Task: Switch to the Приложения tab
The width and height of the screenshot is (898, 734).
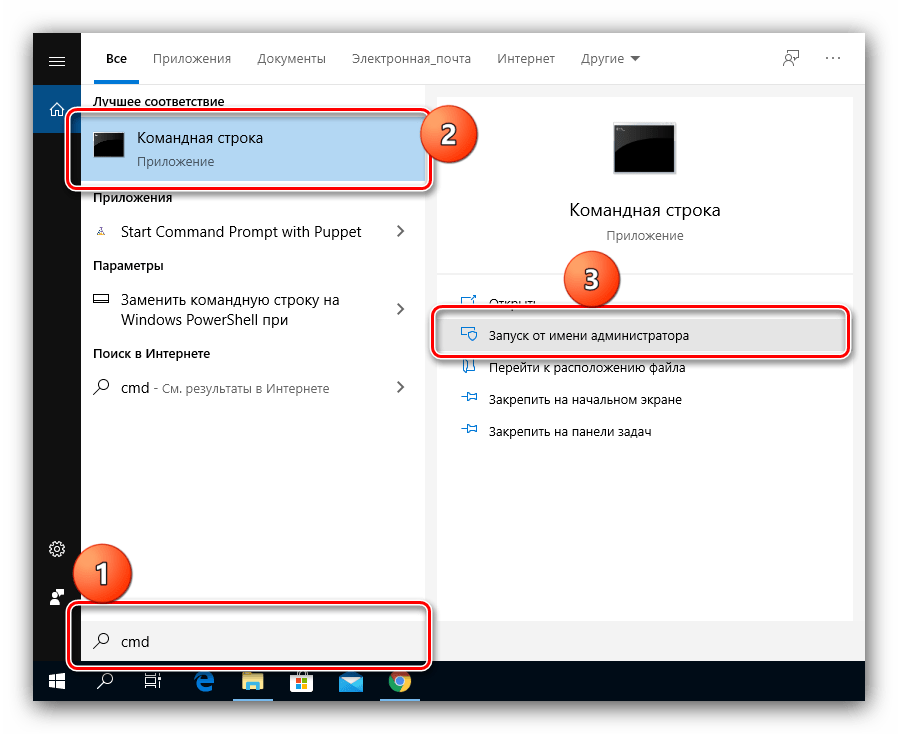Action: coord(192,59)
